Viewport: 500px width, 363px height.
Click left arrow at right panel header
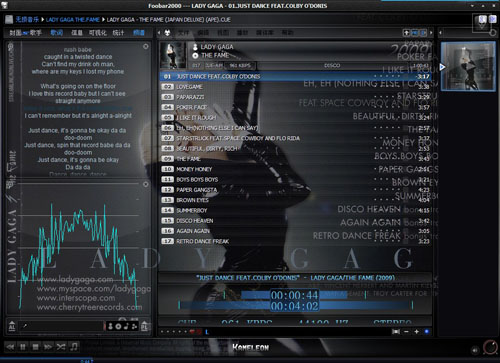(441, 33)
